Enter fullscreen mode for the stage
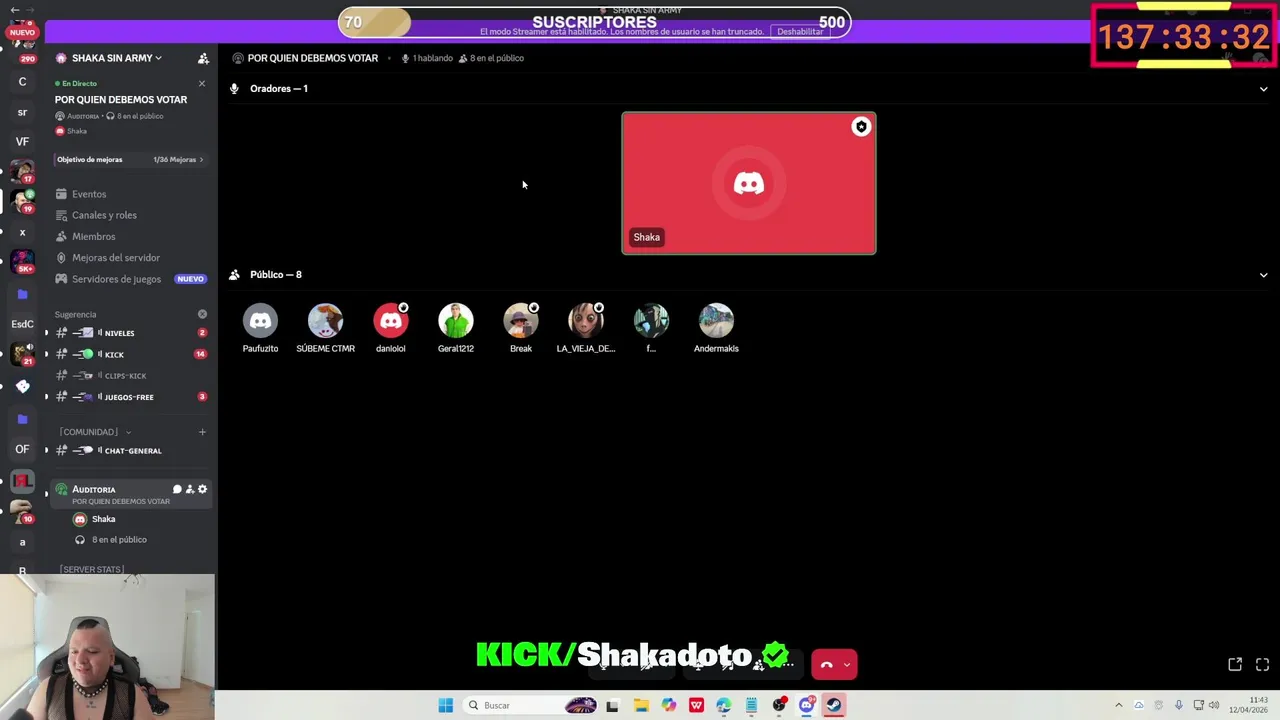Screen dimensions: 1280x720 click(1262, 664)
